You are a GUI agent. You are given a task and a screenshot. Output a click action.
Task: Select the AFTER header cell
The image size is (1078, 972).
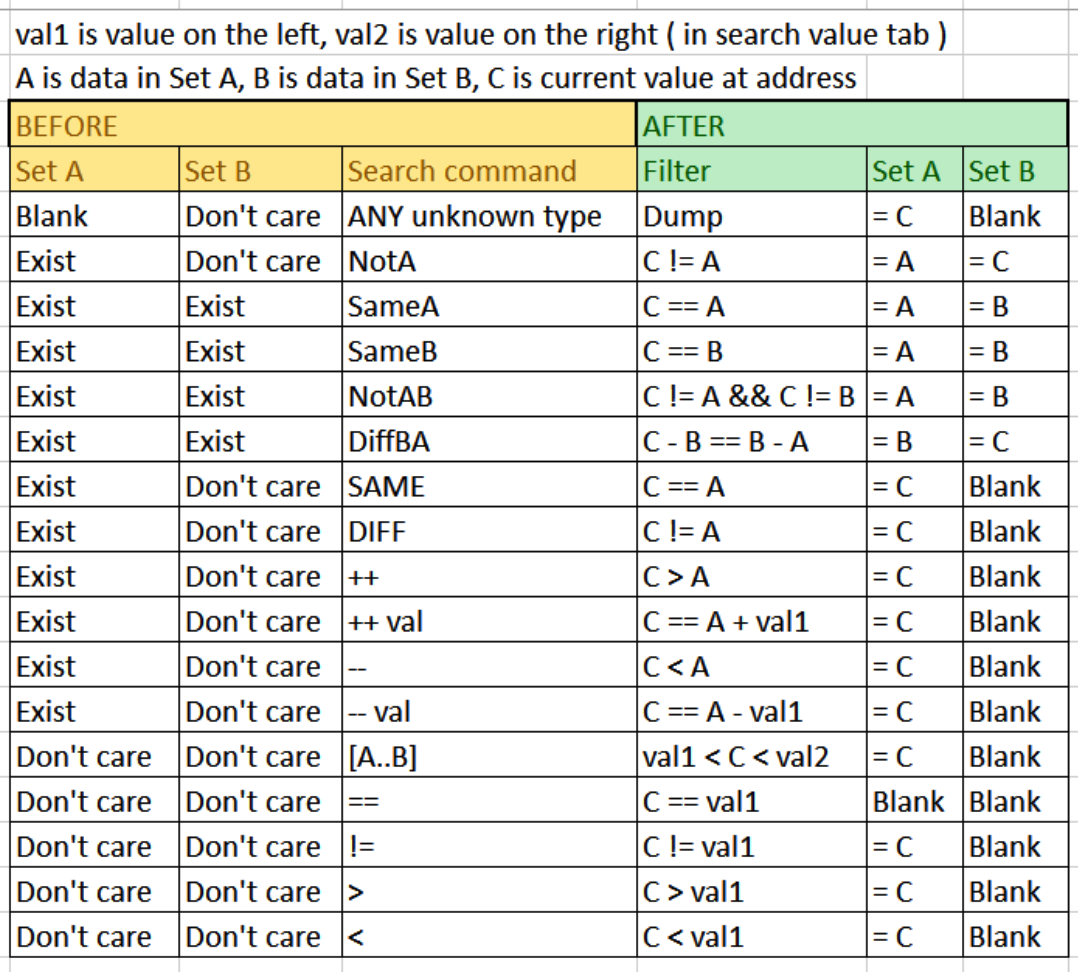coord(852,124)
